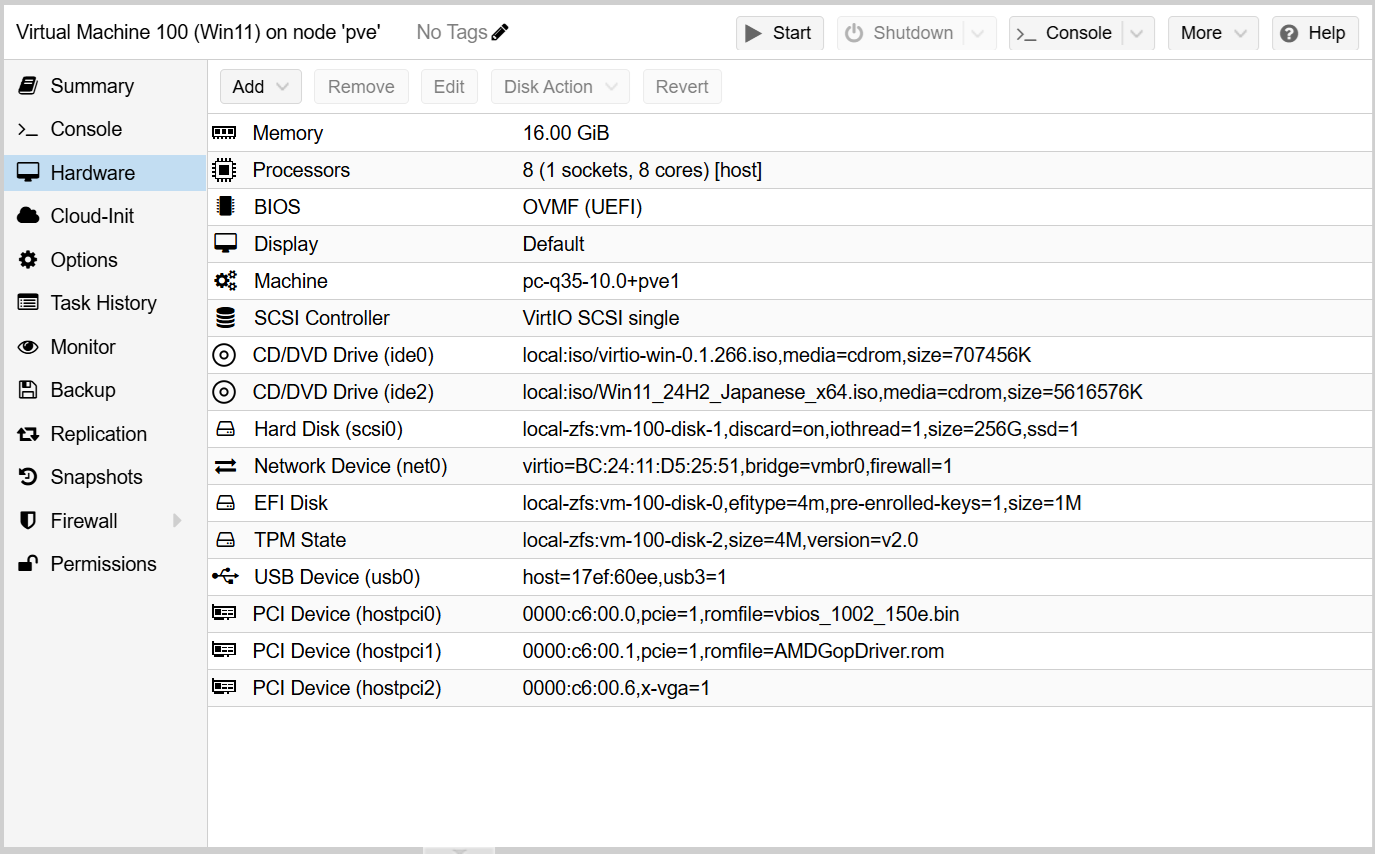Screen dimensions: 1375x854
Task: Click the Network Device (net0) arrows icon
Action: click(x=225, y=466)
